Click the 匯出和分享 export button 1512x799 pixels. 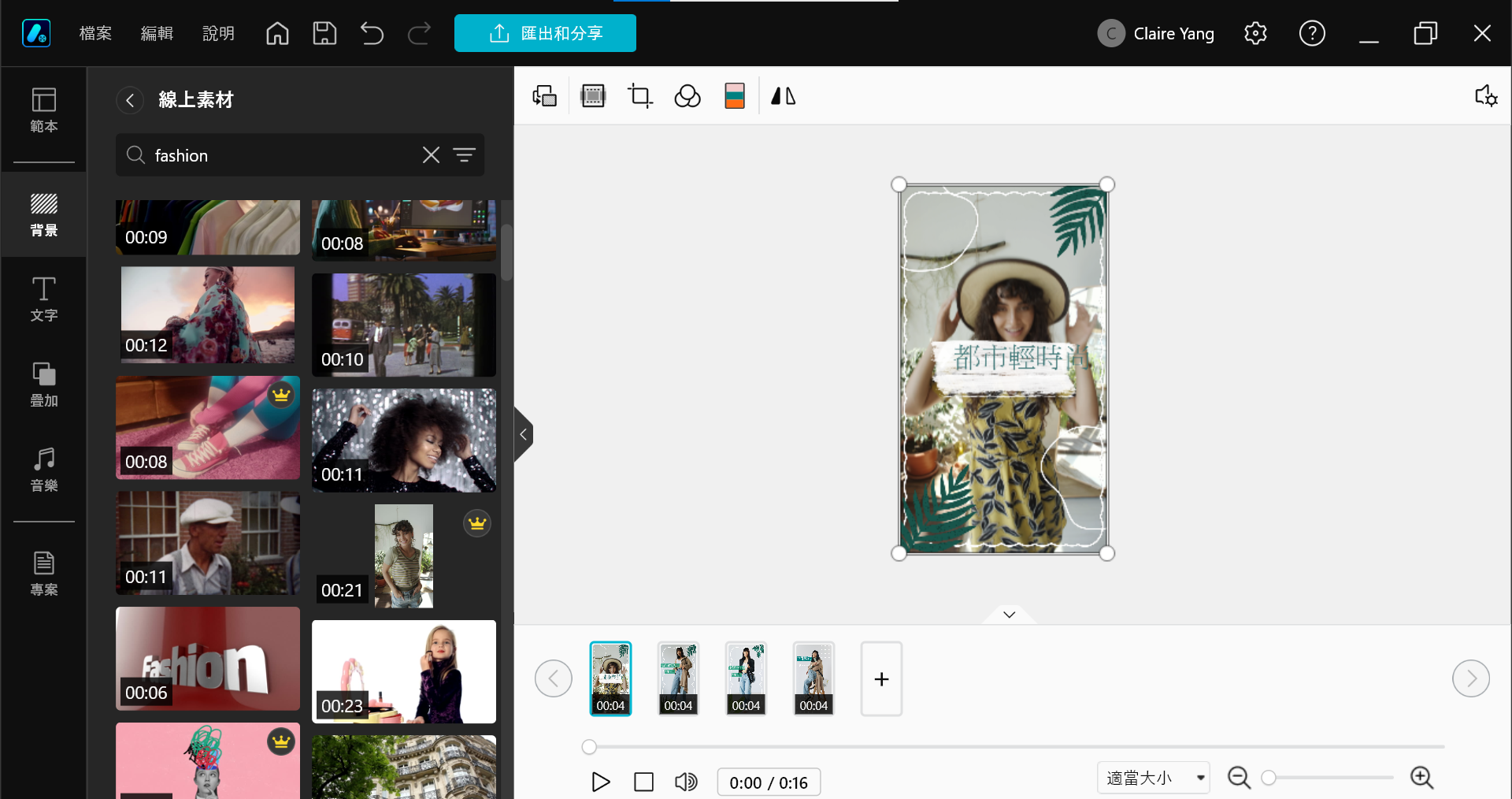(545, 33)
